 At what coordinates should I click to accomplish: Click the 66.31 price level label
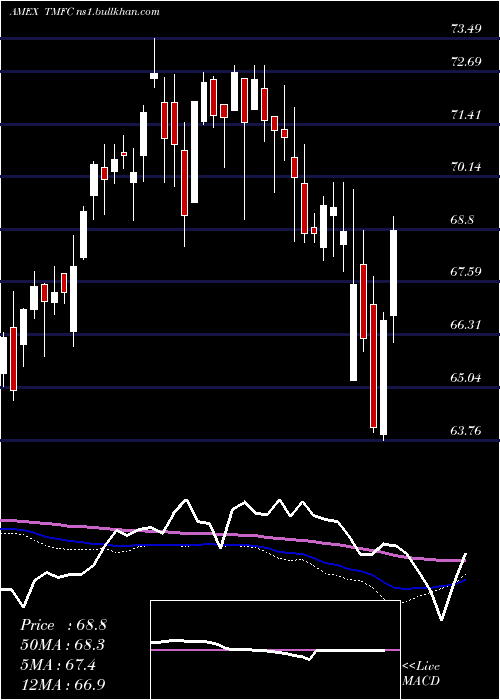pyautogui.click(x=466, y=325)
